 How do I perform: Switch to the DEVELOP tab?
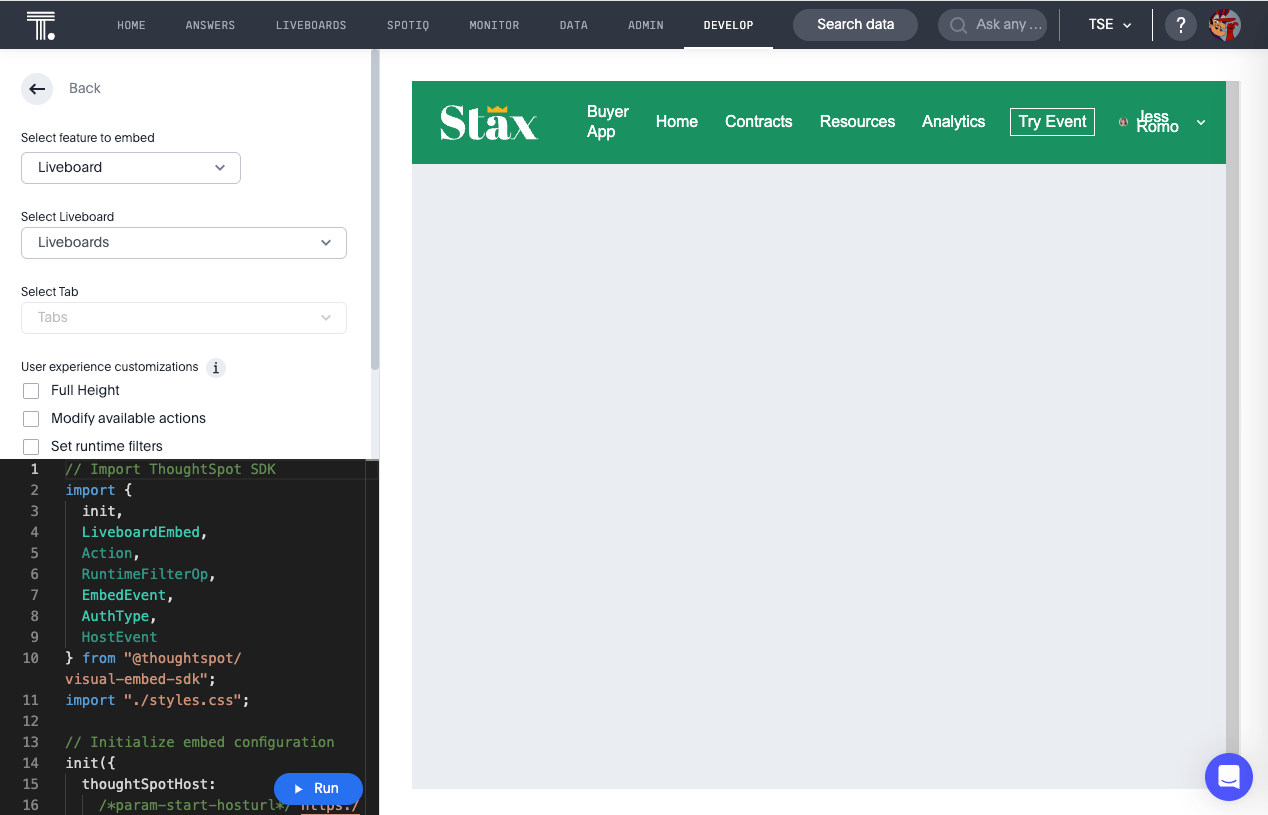point(728,24)
